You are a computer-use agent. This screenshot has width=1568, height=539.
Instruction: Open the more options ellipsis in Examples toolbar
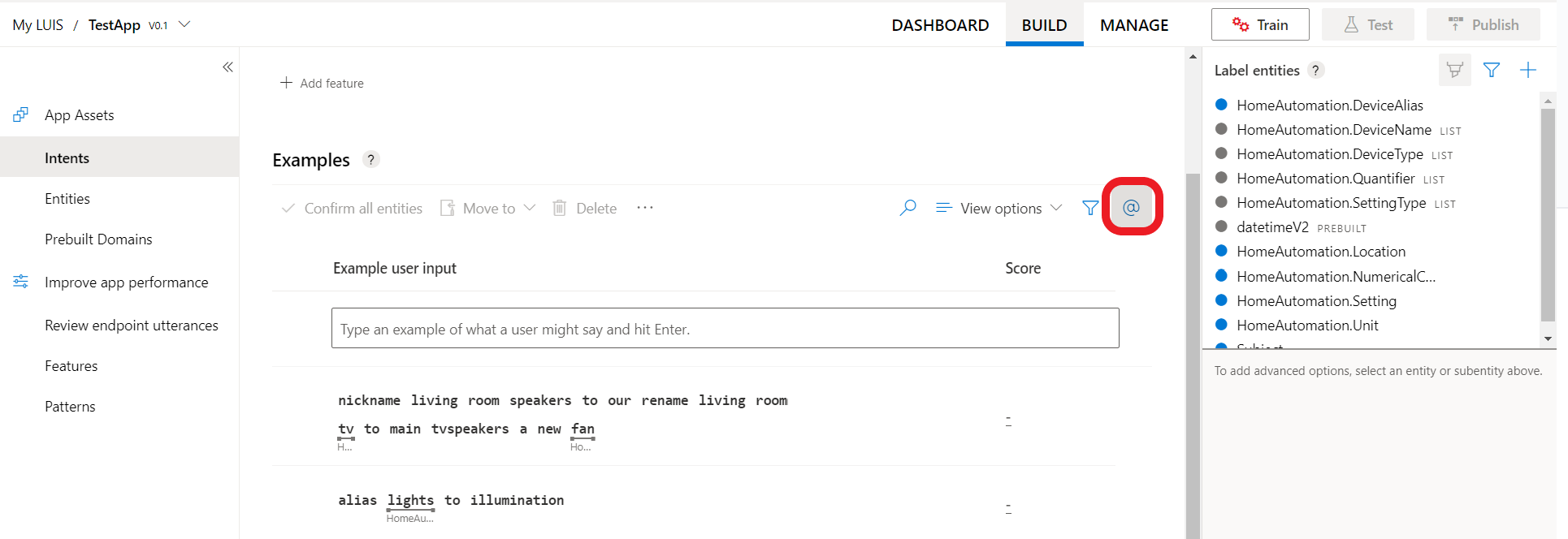pos(645,208)
